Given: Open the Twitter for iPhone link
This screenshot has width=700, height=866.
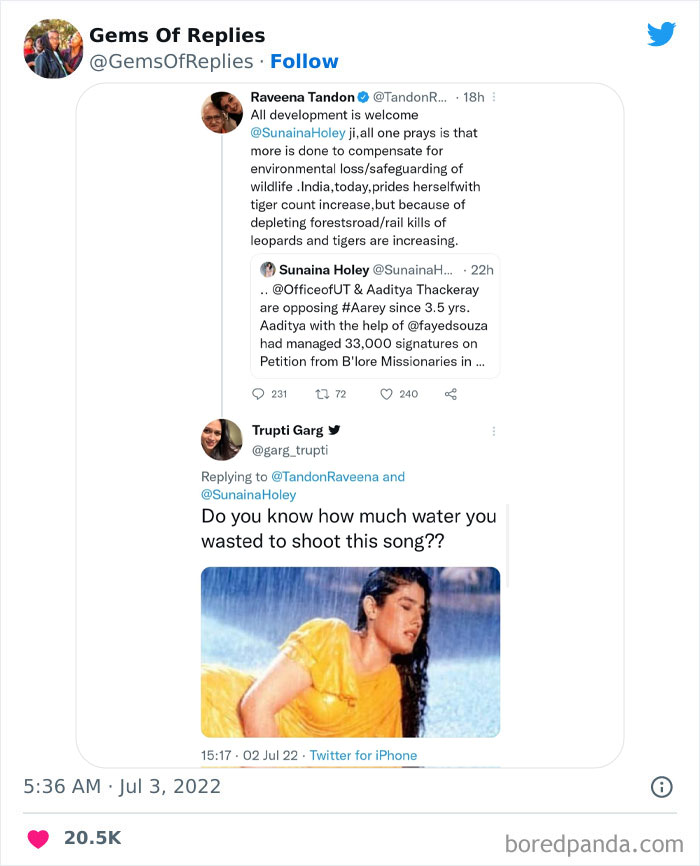Looking at the screenshot, I should 365,756.
